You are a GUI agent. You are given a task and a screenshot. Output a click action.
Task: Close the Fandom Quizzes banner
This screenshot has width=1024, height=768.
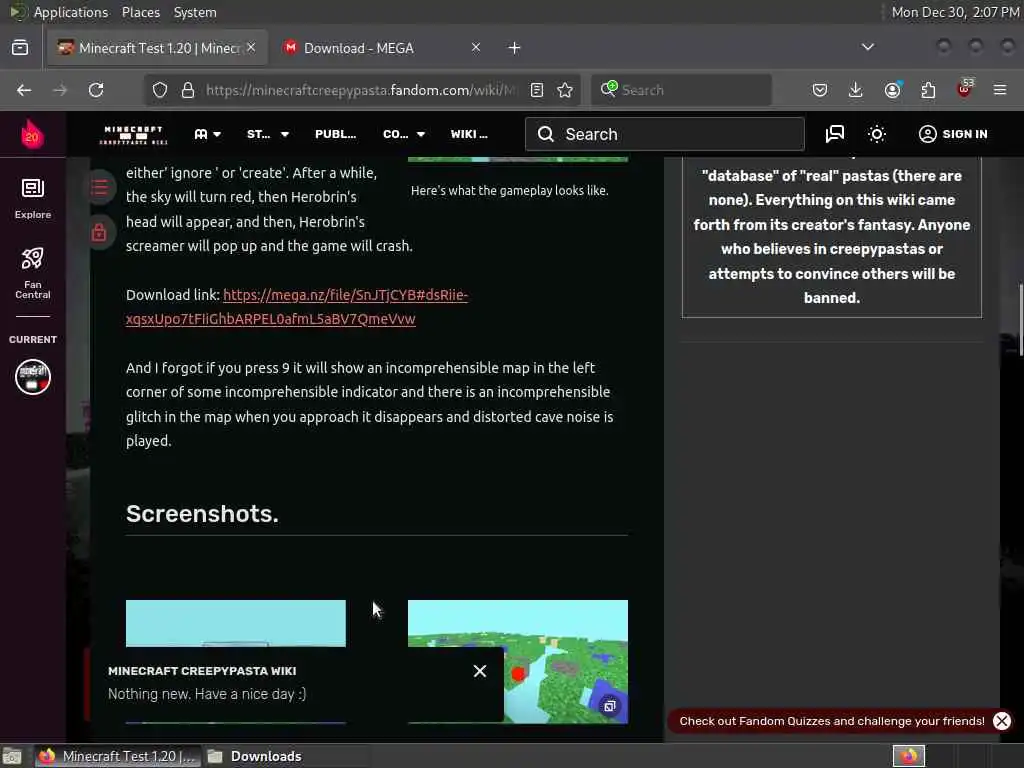1002,721
